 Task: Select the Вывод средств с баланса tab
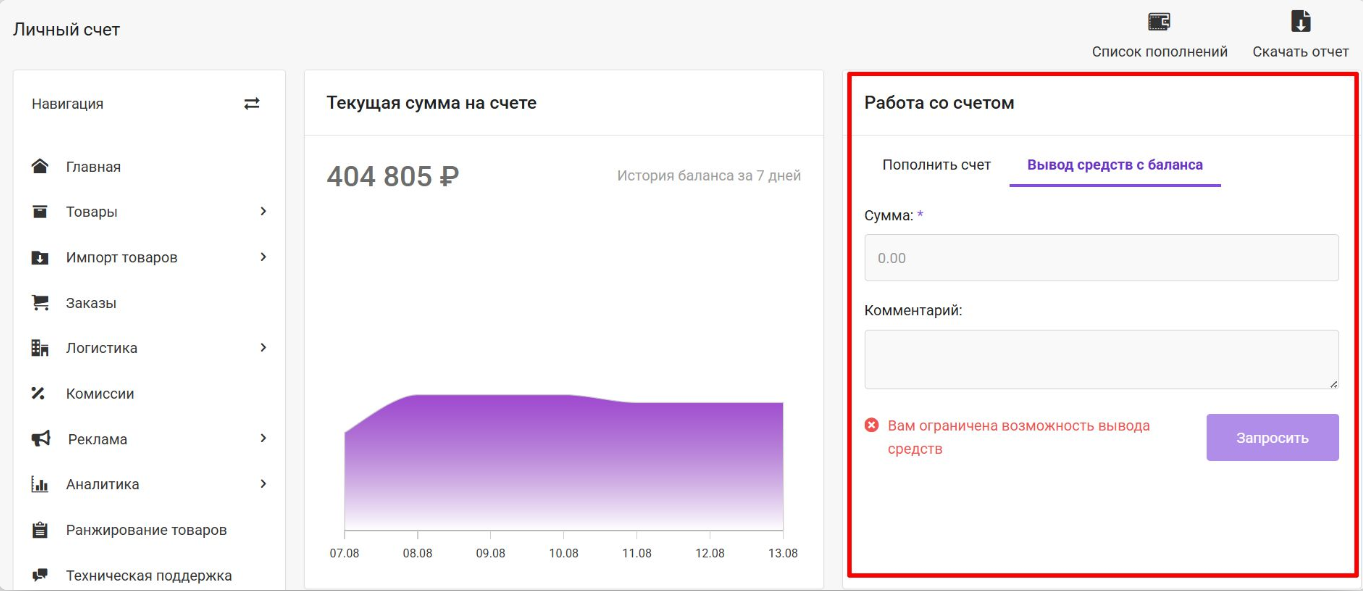(x=1114, y=165)
